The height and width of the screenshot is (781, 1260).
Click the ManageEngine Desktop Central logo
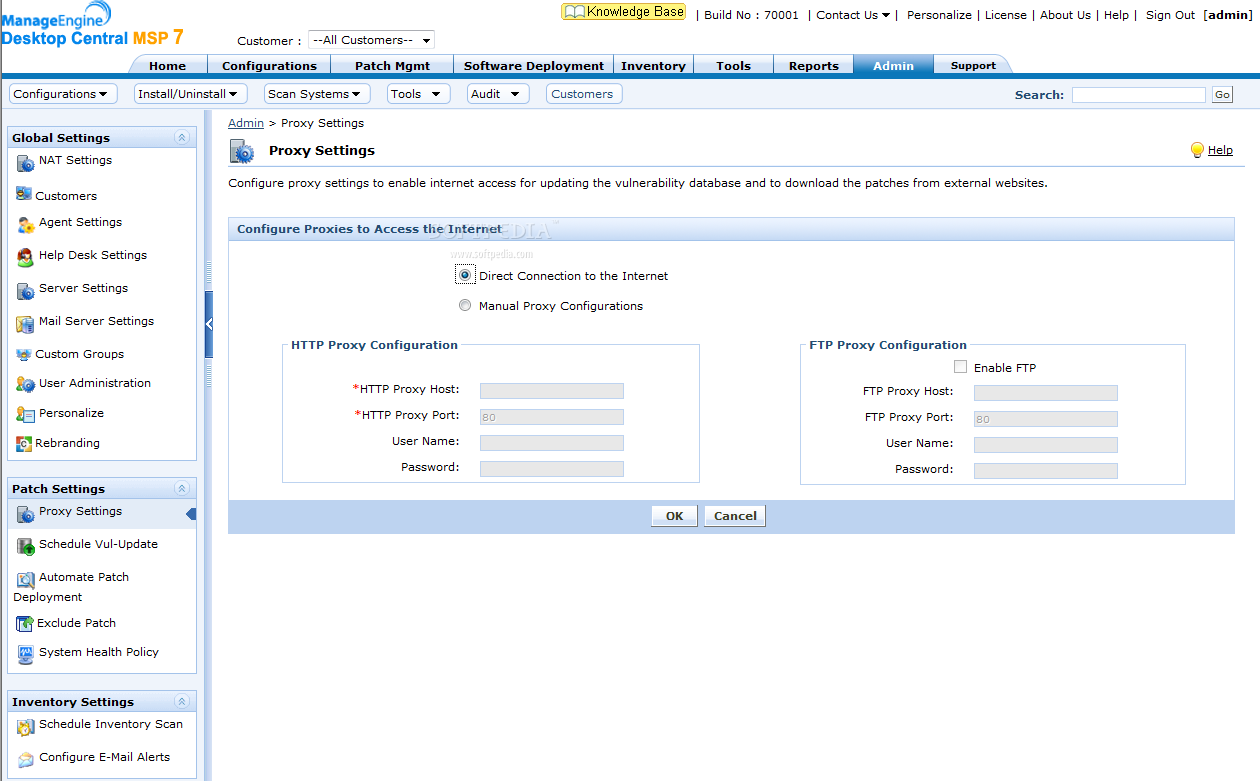click(92, 25)
